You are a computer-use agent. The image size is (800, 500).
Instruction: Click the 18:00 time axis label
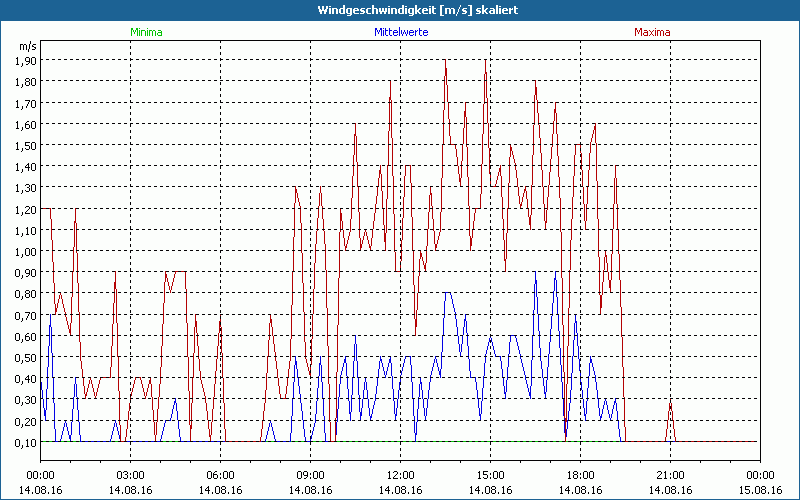pyautogui.click(x=580, y=475)
